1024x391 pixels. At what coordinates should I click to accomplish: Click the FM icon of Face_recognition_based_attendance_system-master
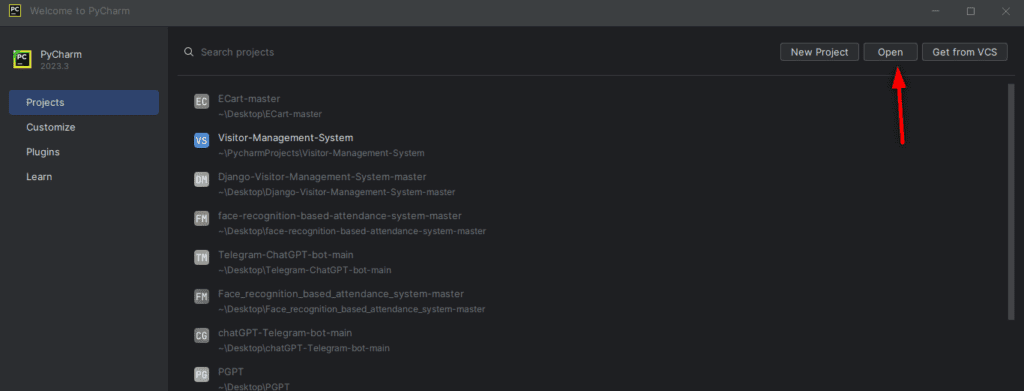[x=202, y=296]
